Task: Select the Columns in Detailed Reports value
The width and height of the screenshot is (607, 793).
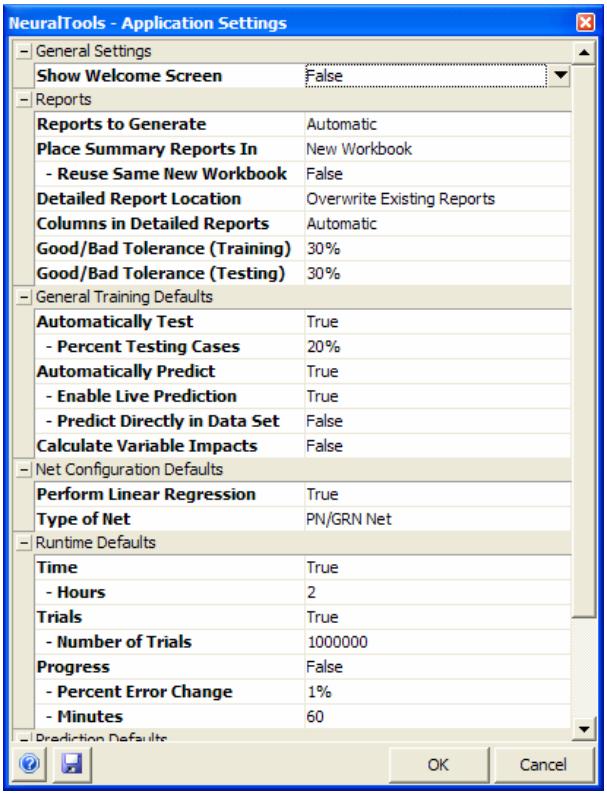Action: (438, 224)
